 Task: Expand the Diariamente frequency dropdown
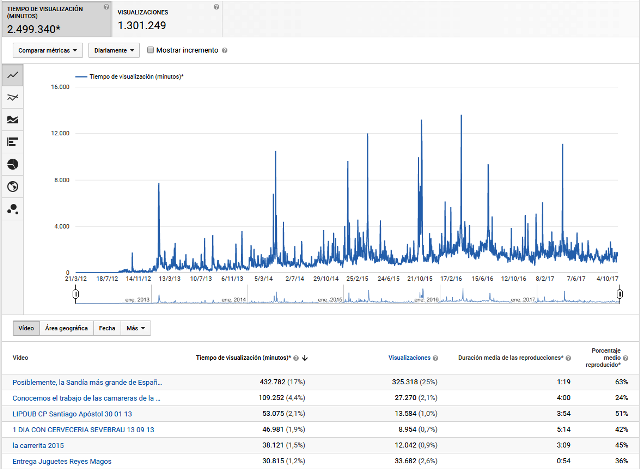tap(113, 49)
